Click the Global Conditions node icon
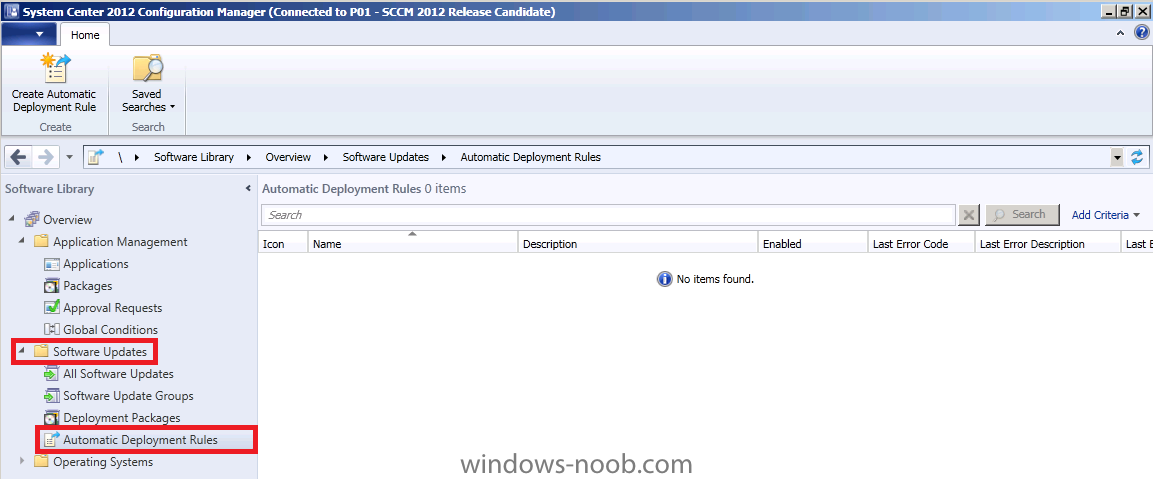The width and height of the screenshot is (1153, 479). click(51, 330)
